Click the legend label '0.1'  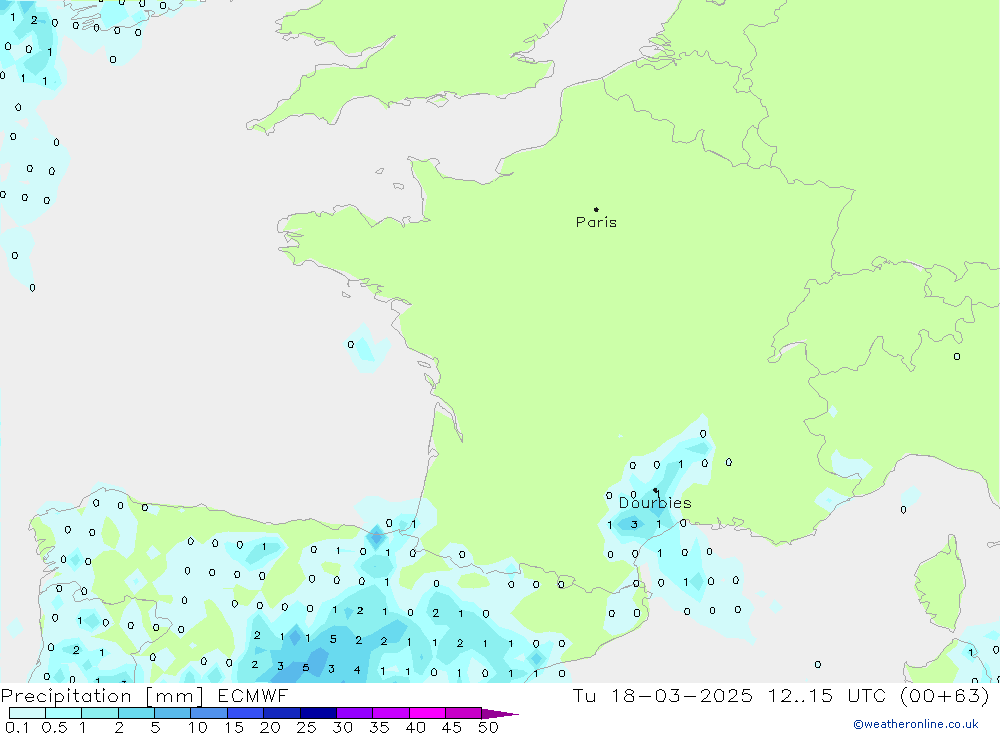[x=17, y=727]
